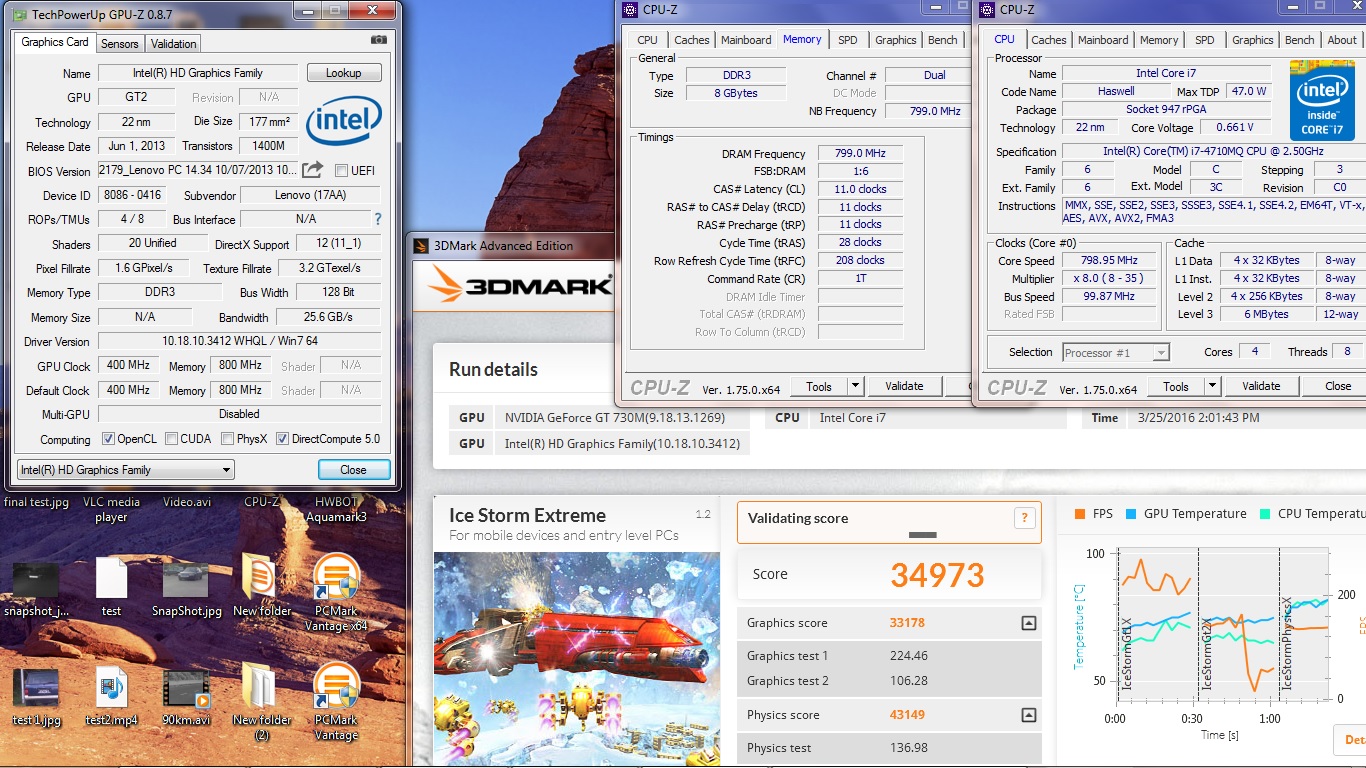The height and width of the screenshot is (768, 1366).
Task: Collapse the Physics score section
Action: pos(1028,715)
